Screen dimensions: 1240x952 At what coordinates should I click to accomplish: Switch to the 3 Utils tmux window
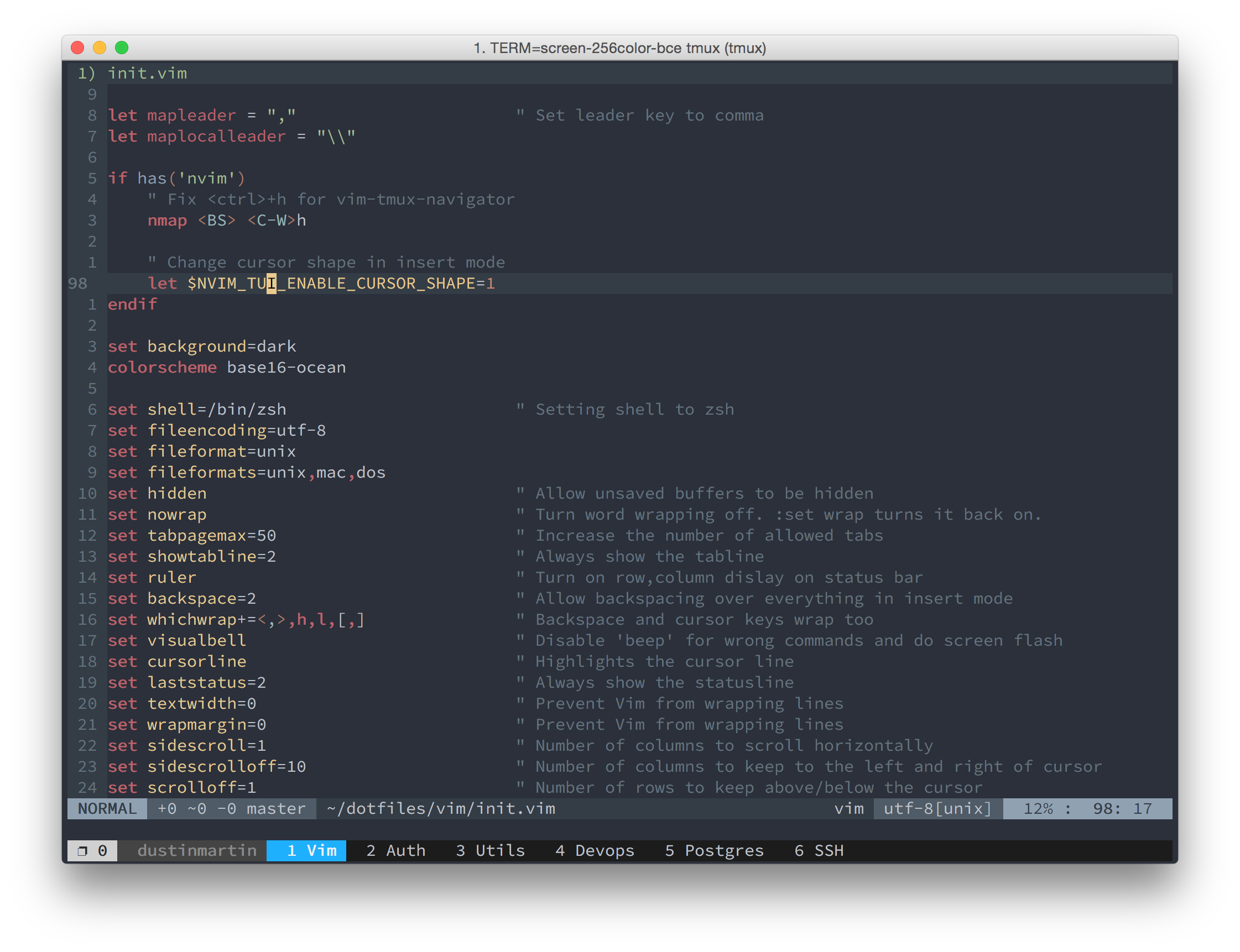point(491,851)
